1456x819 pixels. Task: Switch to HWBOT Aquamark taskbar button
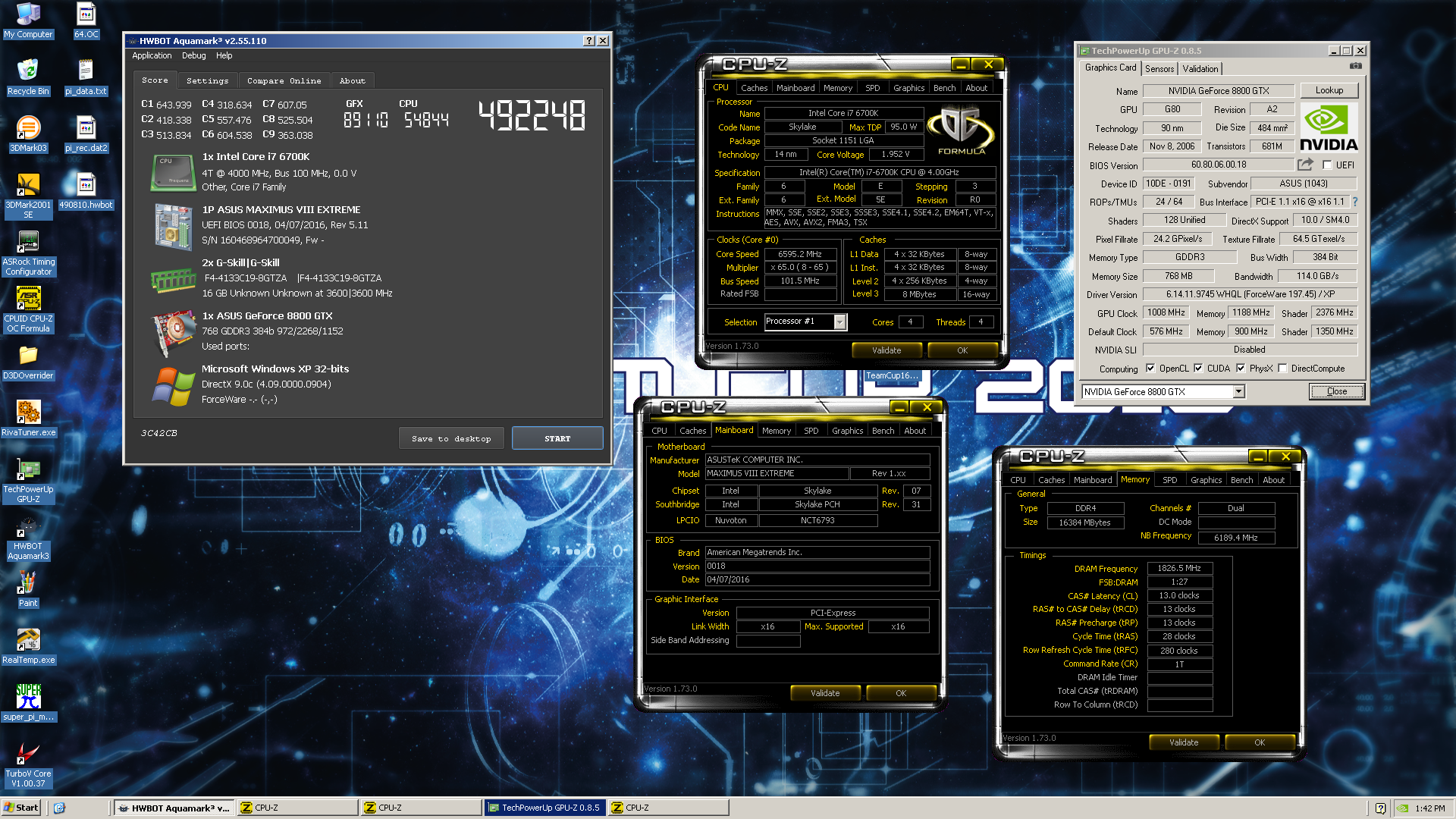(174, 808)
